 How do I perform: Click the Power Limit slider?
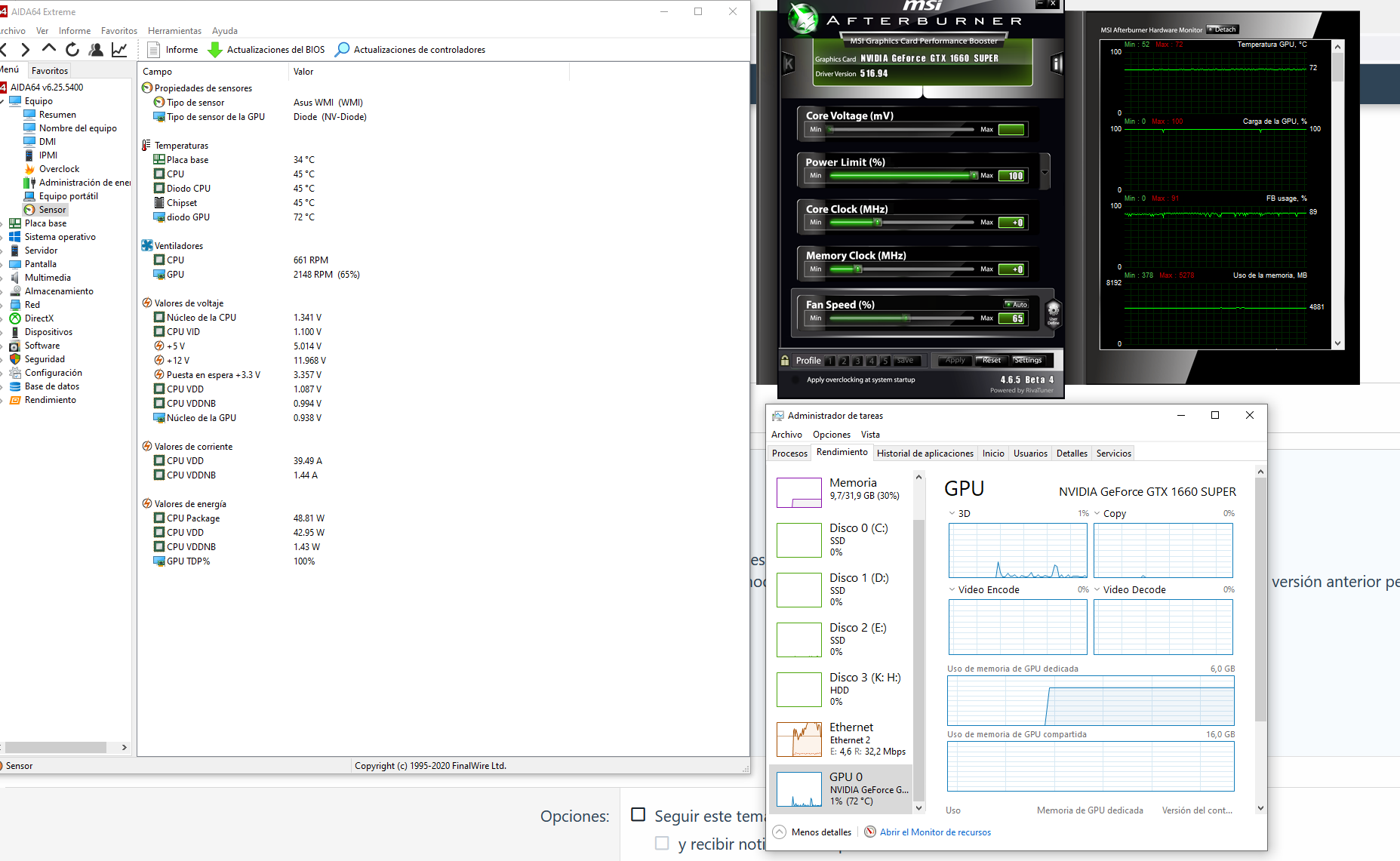point(902,176)
